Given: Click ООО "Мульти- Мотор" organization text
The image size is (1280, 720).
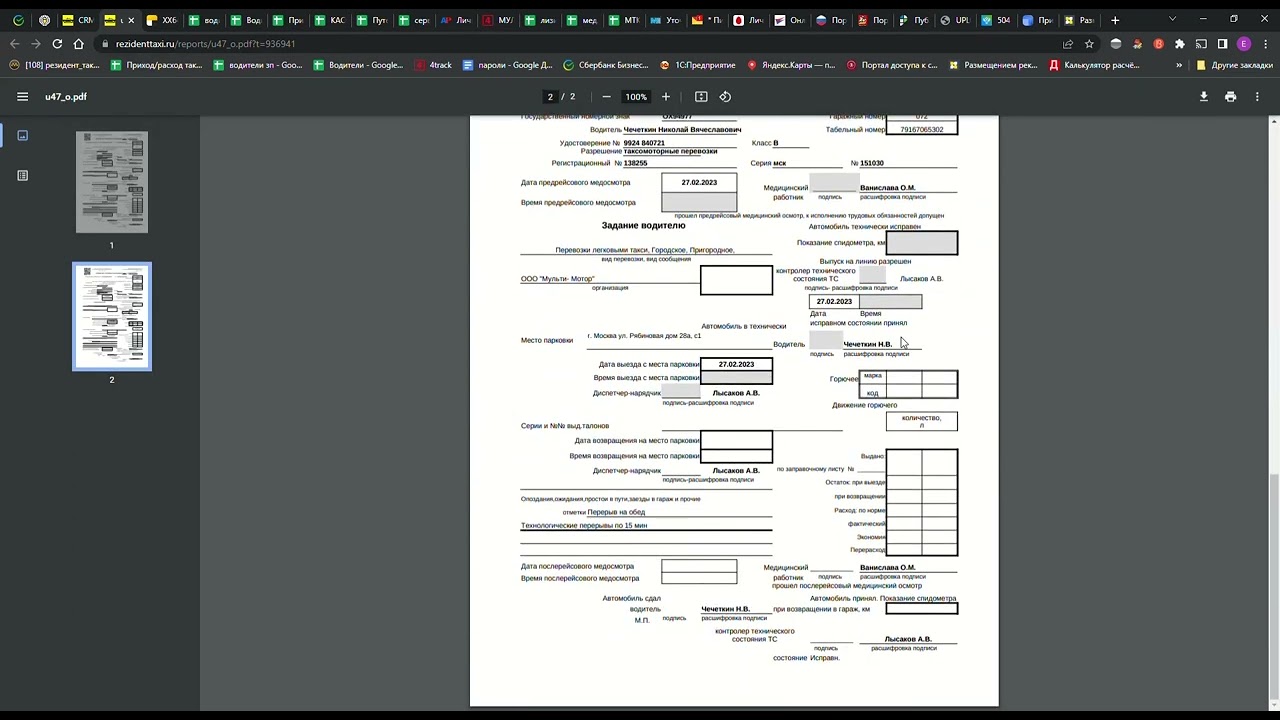Looking at the screenshot, I should pos(557,279).
